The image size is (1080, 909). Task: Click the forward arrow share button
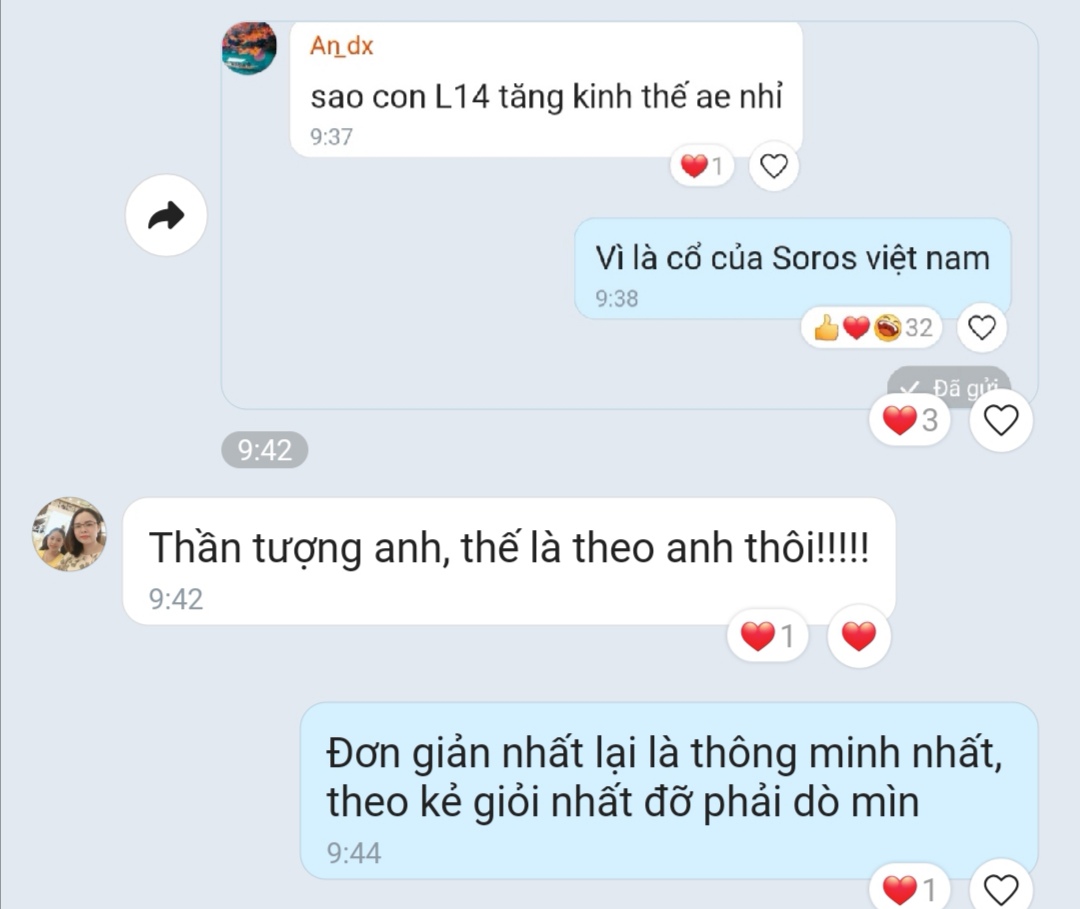166,216
